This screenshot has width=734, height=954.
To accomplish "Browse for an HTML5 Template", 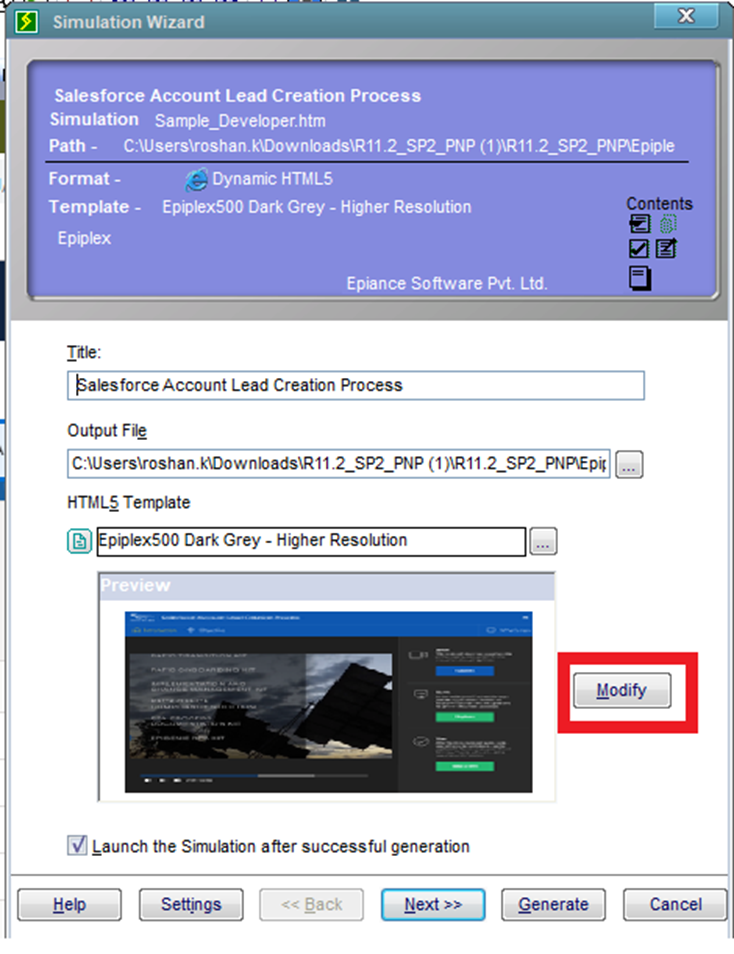I will [543, 541].
